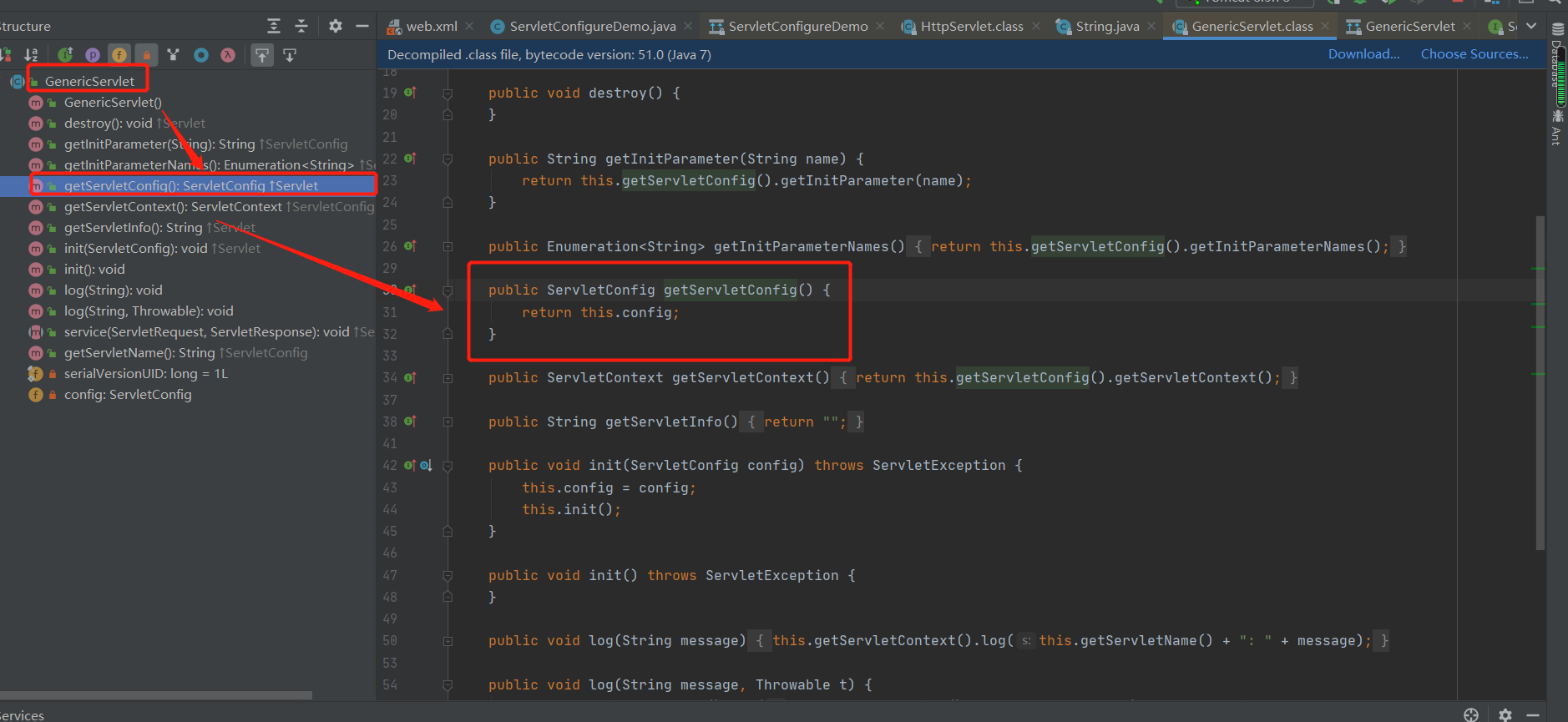The height and width of the screenshot is (722, 1568).
Task: Open Structure panel gear options
Action: 335,26
